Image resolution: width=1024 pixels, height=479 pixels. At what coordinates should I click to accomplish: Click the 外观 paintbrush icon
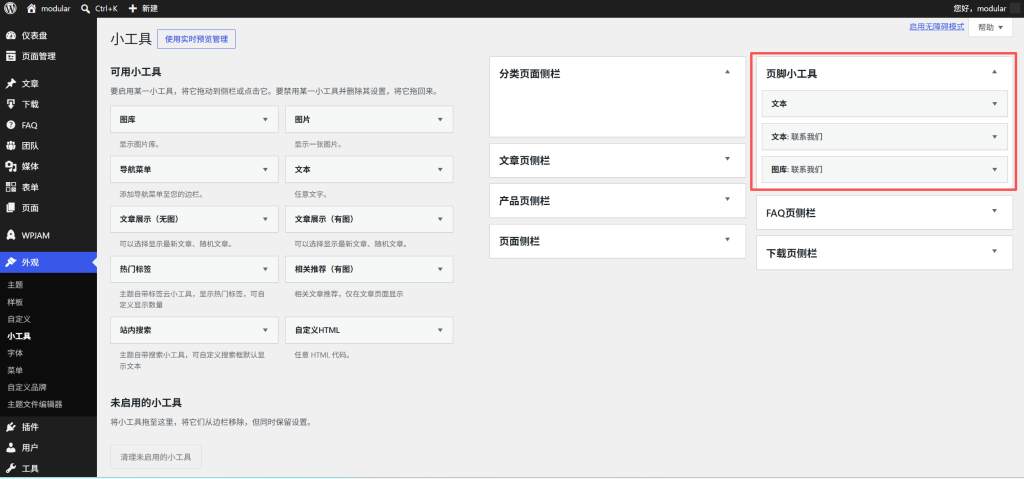pos(10,262)
